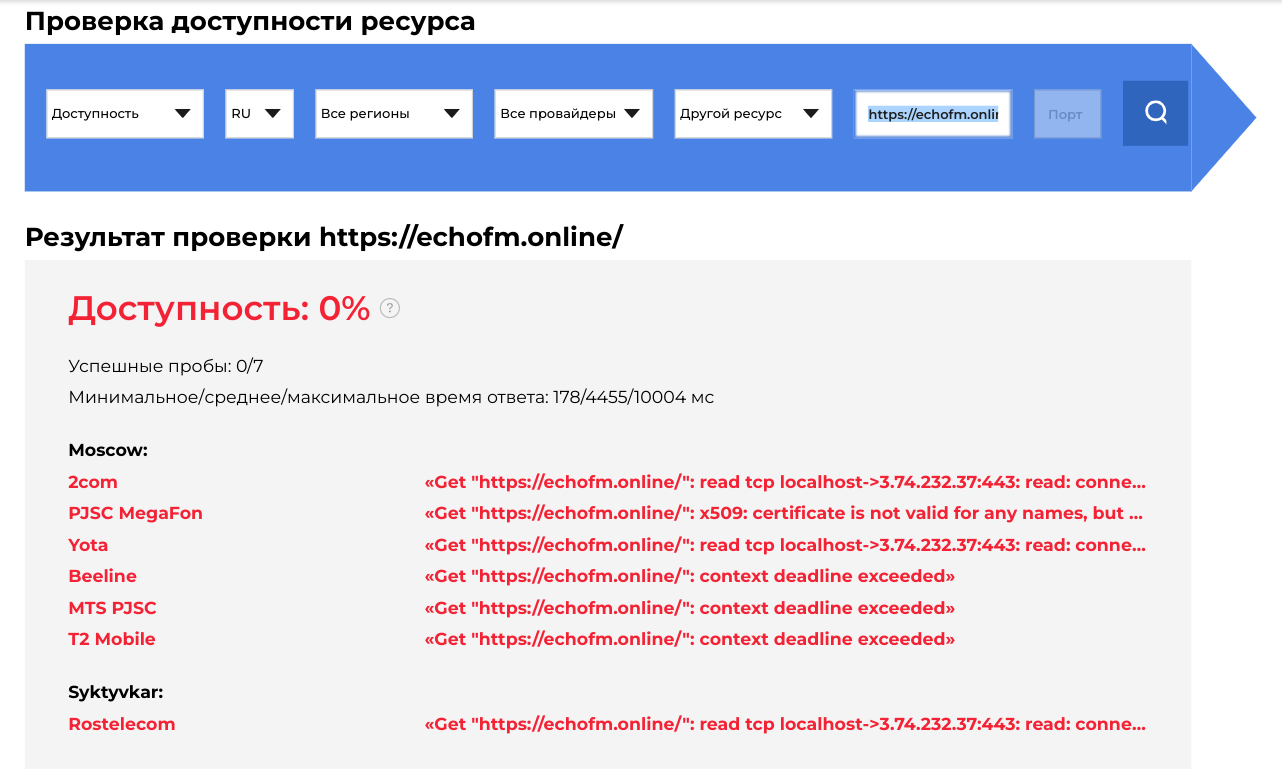Select the T2 Mobile provider
The height and width of the screenshot is (783, 1282).
coord(112,639)
